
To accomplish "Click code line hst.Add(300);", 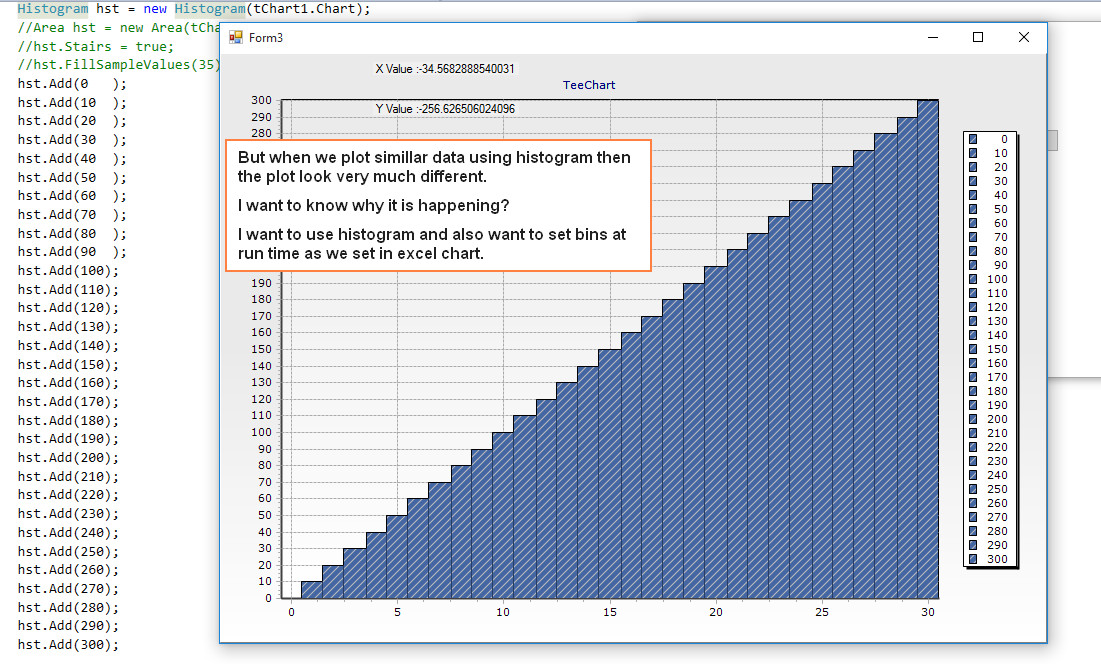I will [68, 644].
